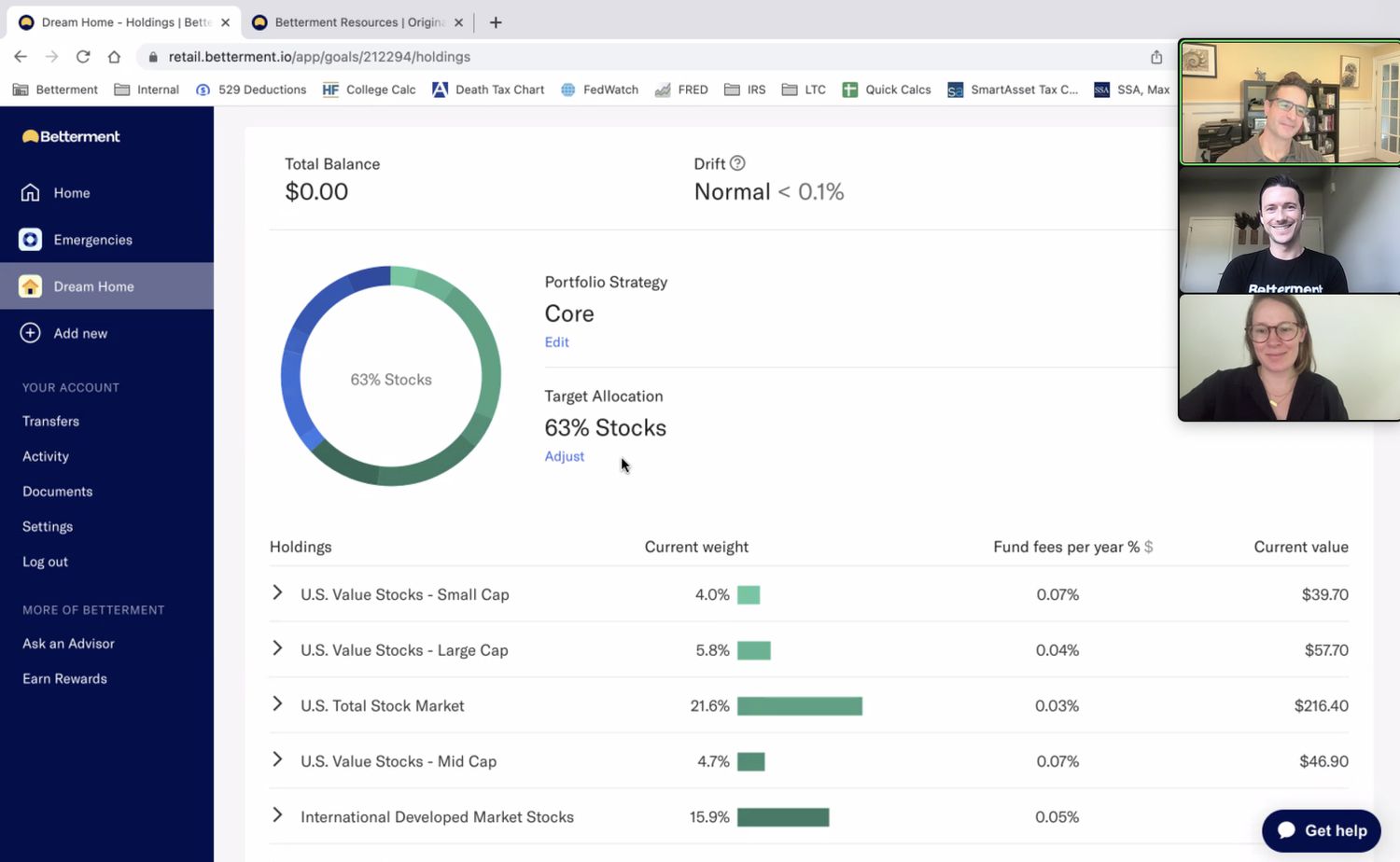This screenshot has height=862, width=1400.
Task: Open the FedWatch bookmark
Action: point(599,90)
